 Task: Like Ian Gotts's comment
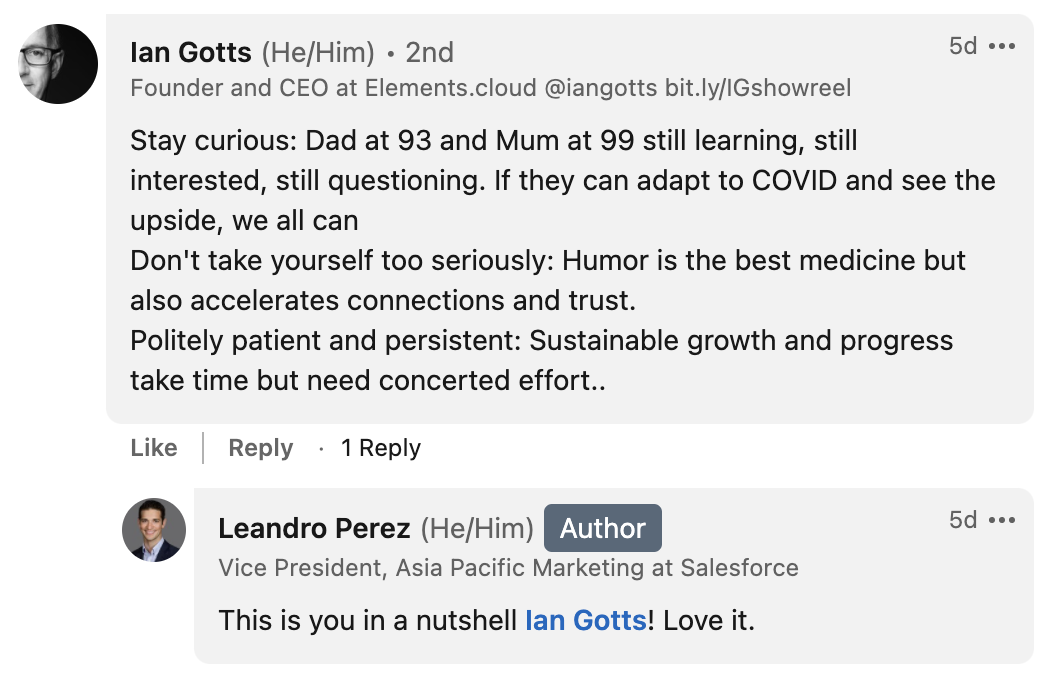coord(153,448)
